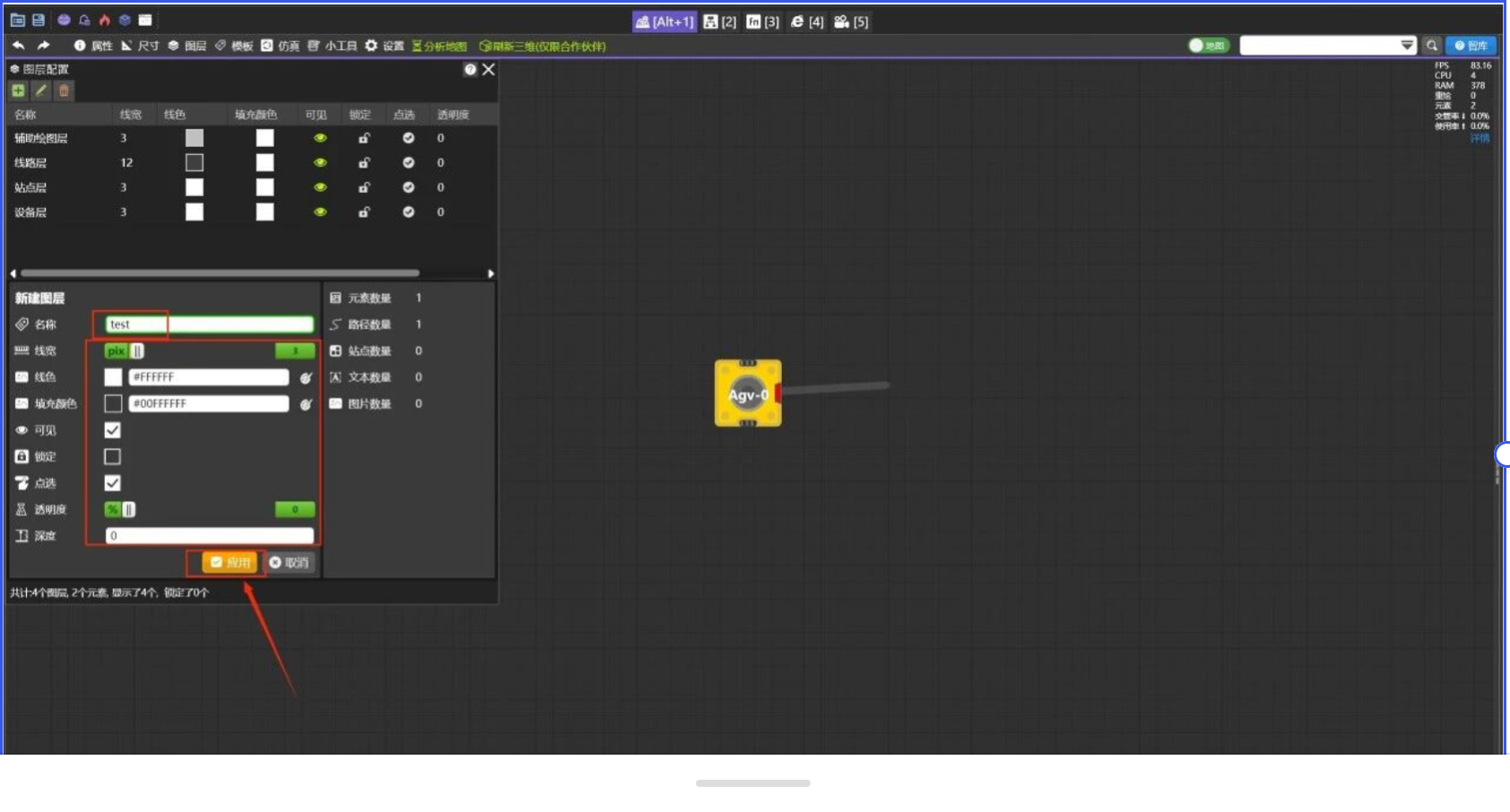
Task: Click the blue stacked cube icon in the top bar
Action: tap(125, 20)
